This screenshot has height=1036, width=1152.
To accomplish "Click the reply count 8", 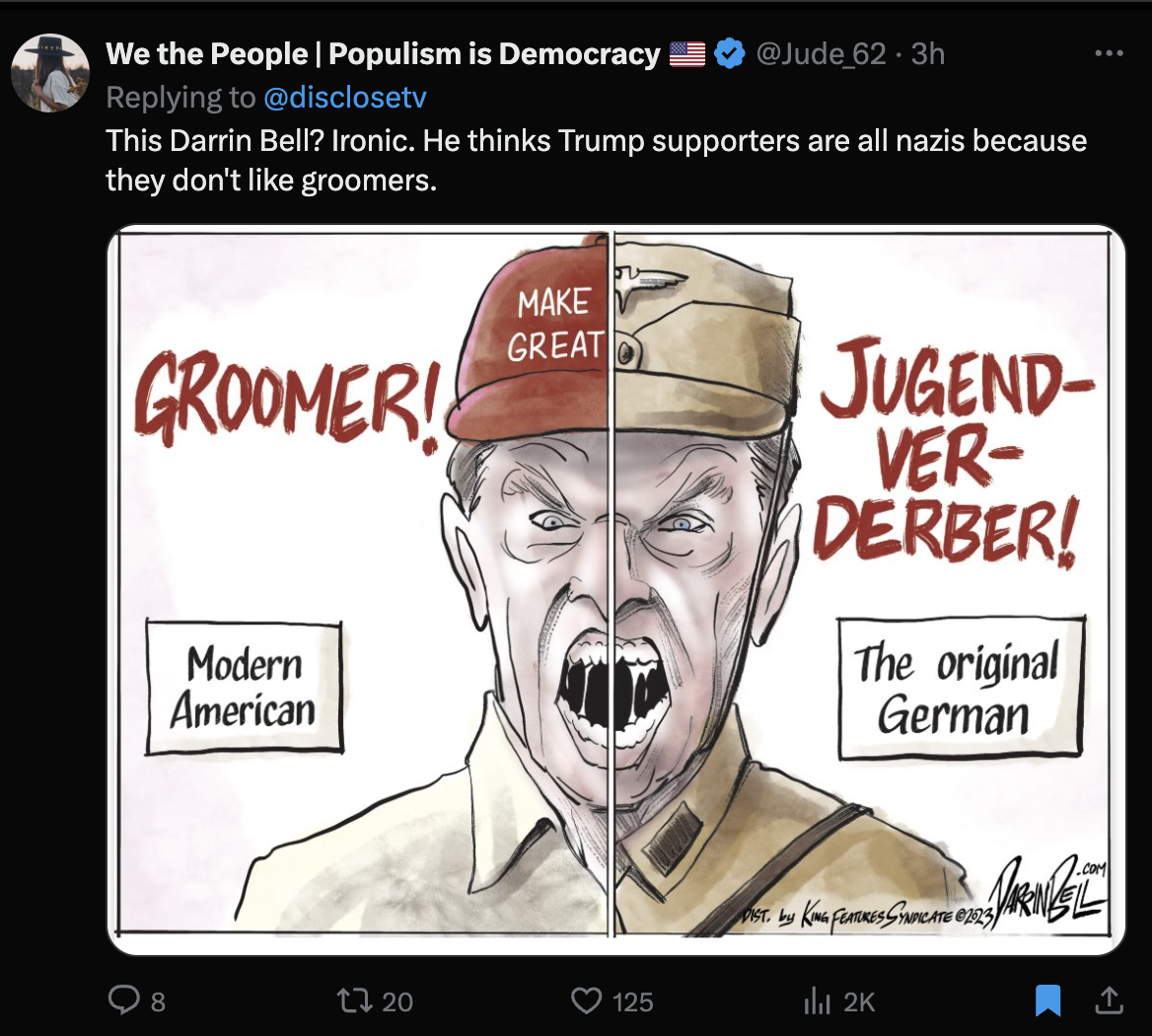I will tap(158, 1001).
